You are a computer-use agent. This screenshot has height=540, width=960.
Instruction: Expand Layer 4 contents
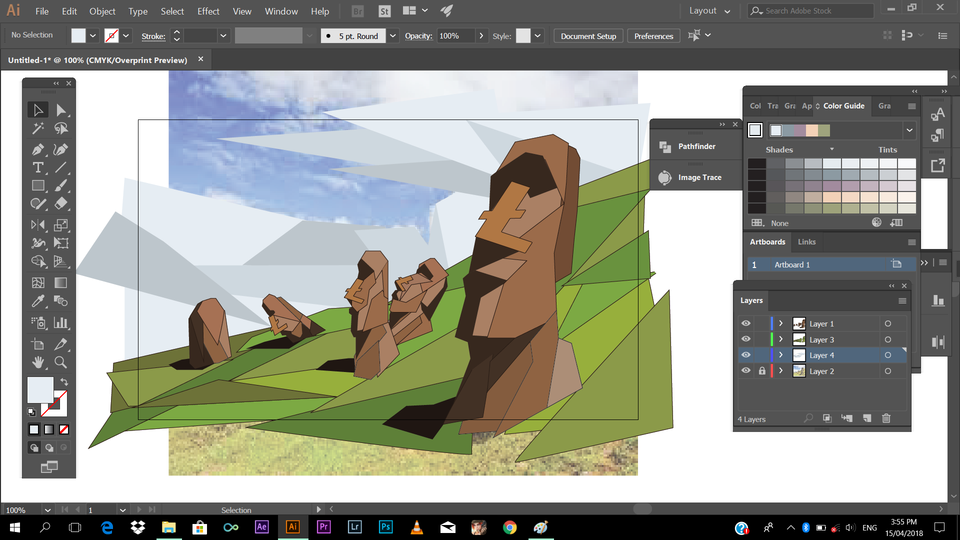[x=780, y=355]
